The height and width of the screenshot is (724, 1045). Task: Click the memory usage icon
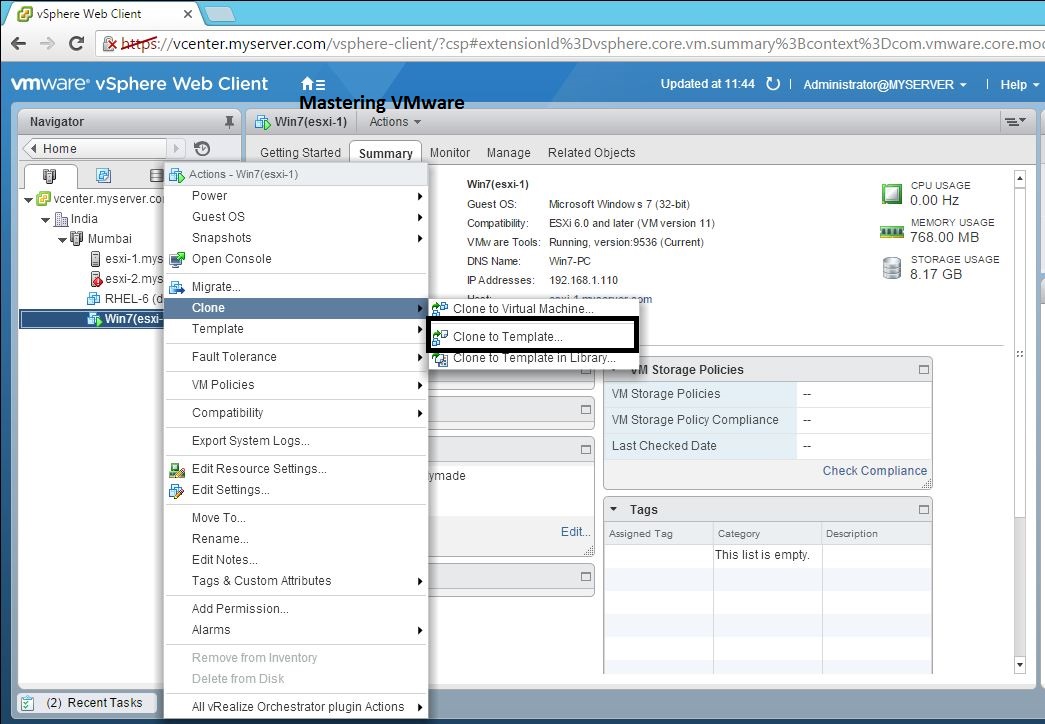tap(891, 231)
